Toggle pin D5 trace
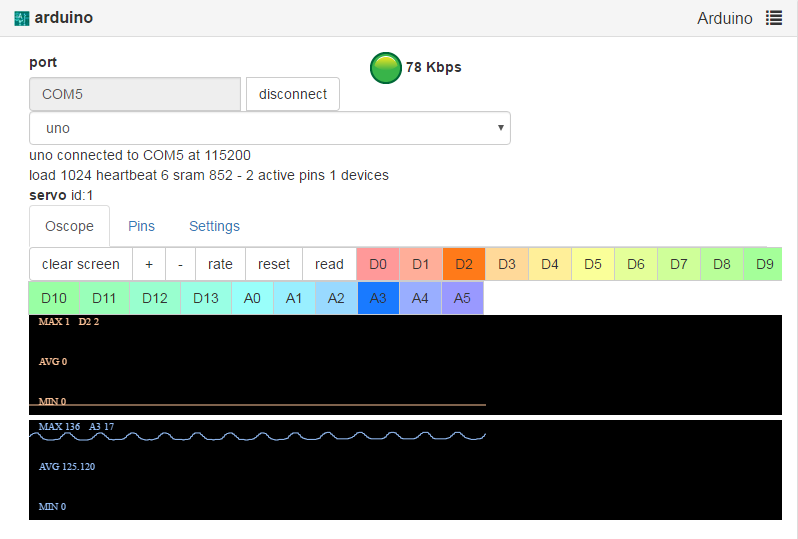Screen dimensions: 798x539 (593, 264)
